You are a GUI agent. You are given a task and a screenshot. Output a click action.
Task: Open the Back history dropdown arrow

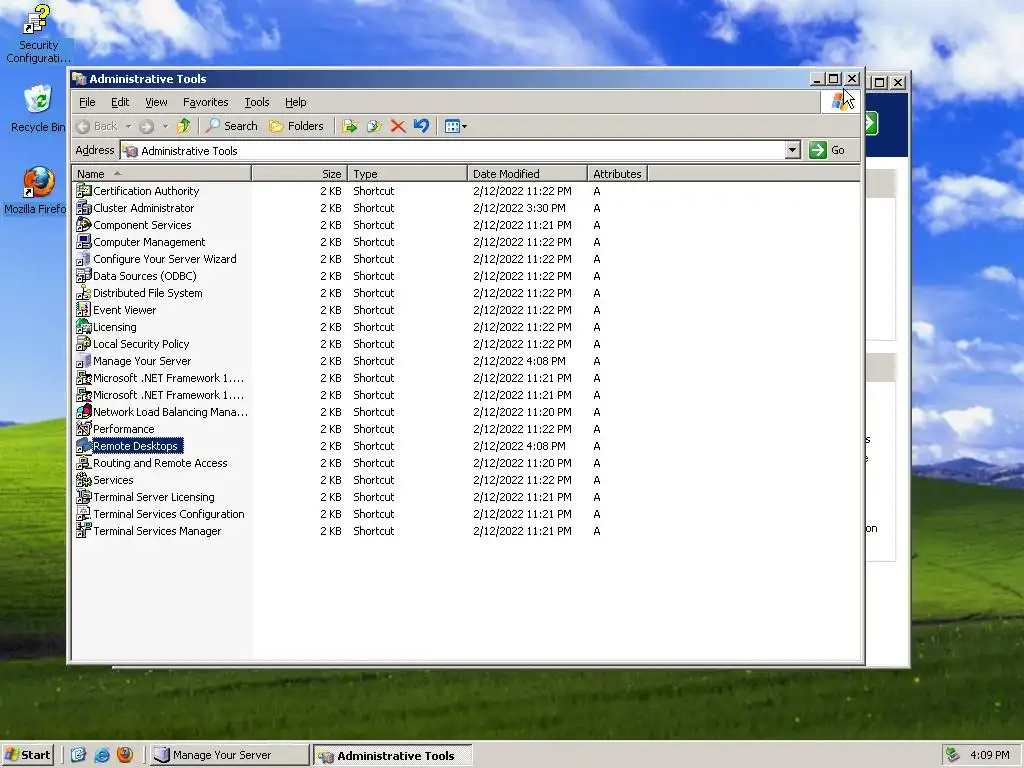pyautogui.click(x=129, y=126)
